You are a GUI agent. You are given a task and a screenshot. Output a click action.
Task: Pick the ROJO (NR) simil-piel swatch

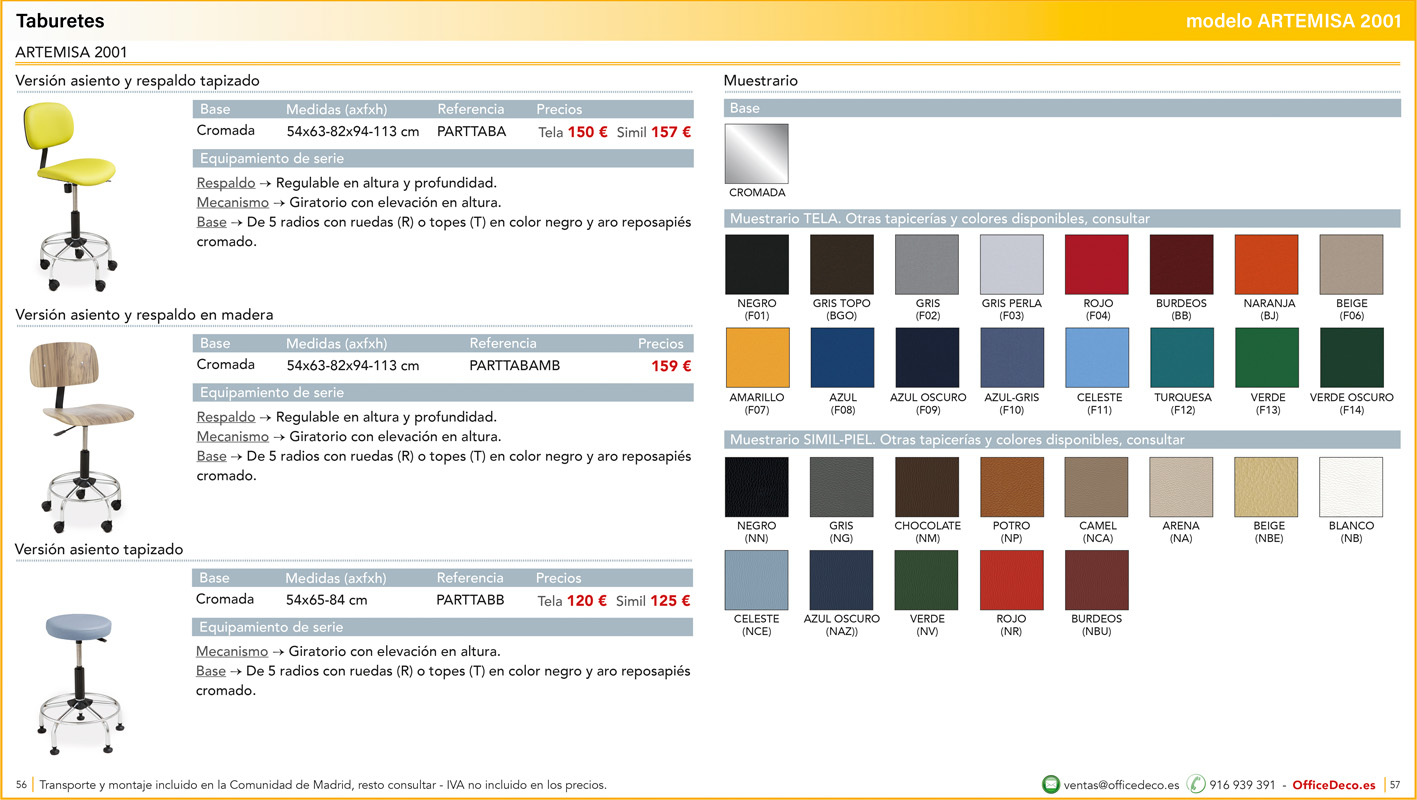pyautogui.click(x=1012, y=580)
